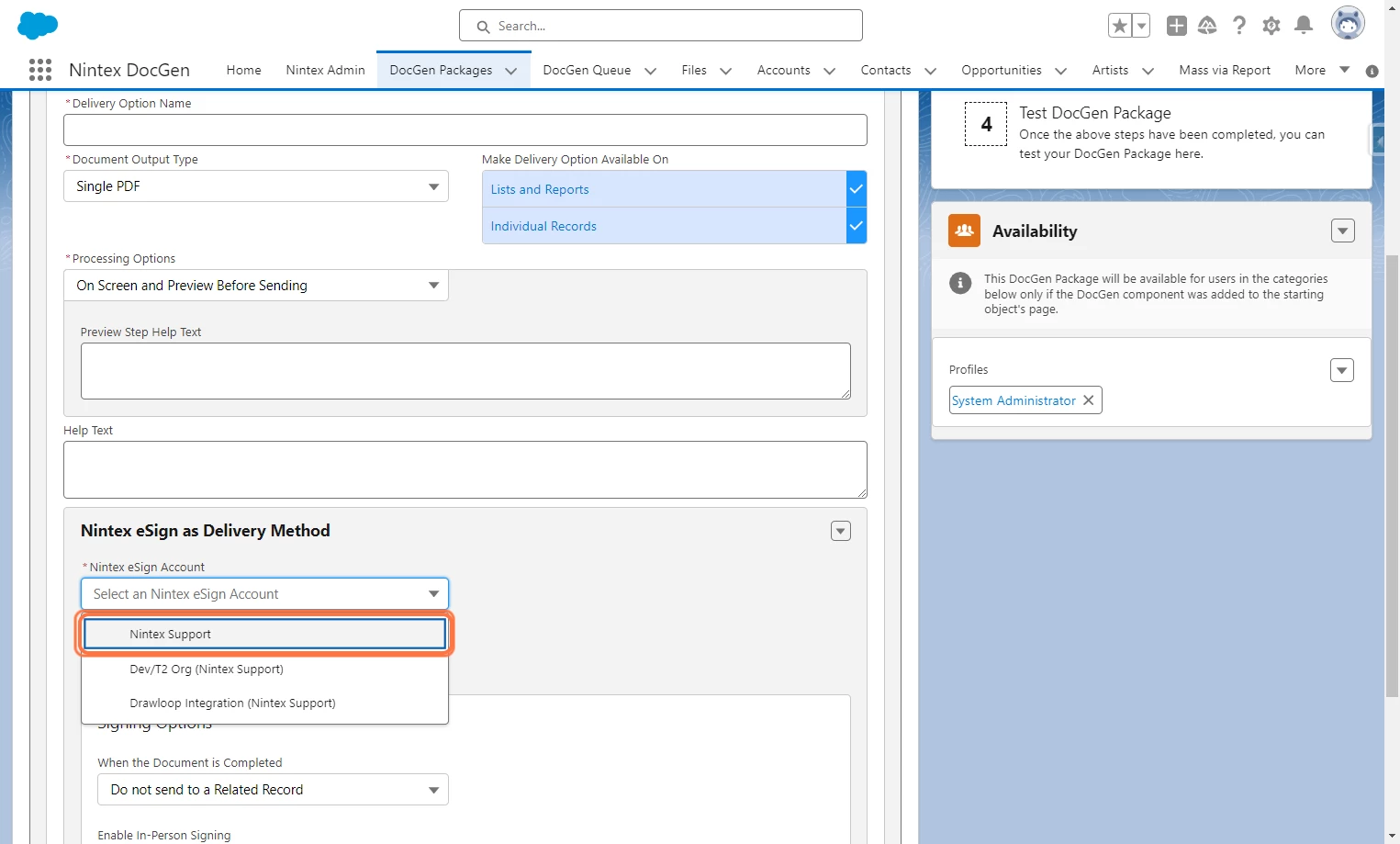The width and height of the screenshot is (1400, 844).
Task: Open the DocGen Packages tab
Action: [x=441, y=70]
